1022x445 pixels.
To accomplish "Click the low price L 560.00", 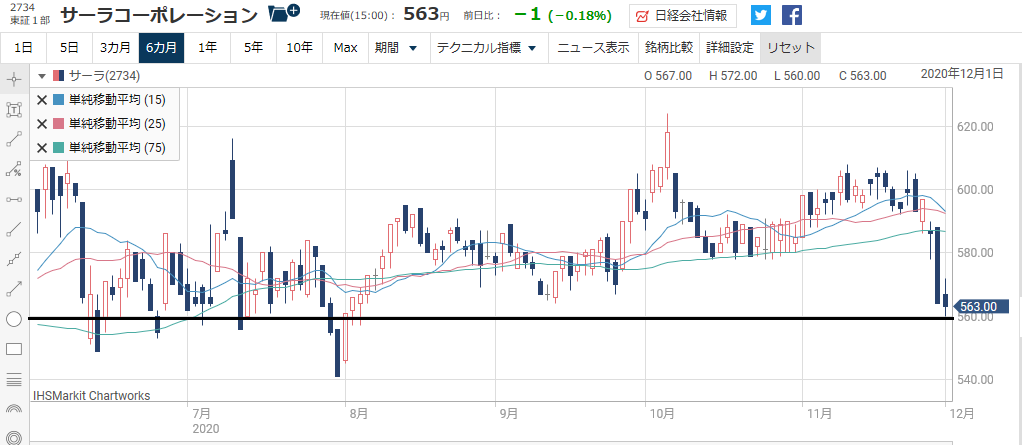I will (796, 76).
